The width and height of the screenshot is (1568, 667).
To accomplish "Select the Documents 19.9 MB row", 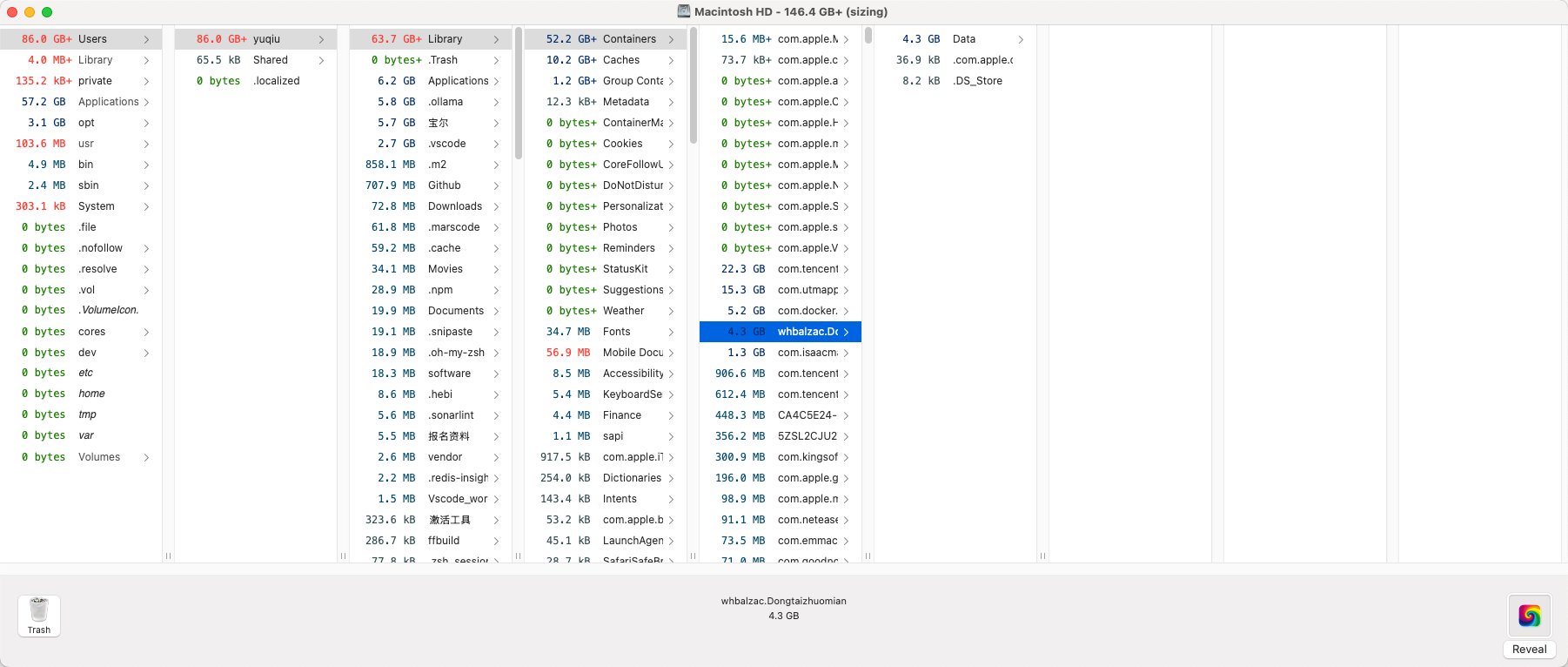I will [431, 311].
